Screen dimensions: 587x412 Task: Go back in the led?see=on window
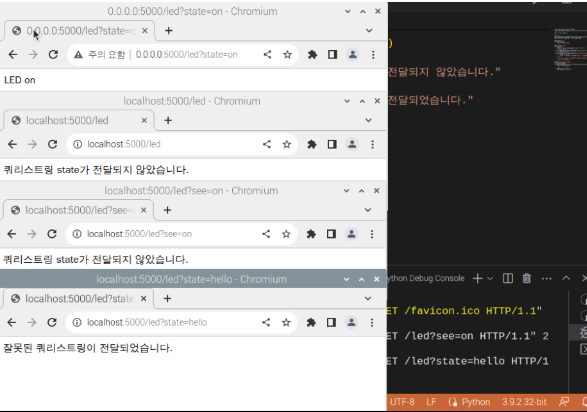(12, 234)
